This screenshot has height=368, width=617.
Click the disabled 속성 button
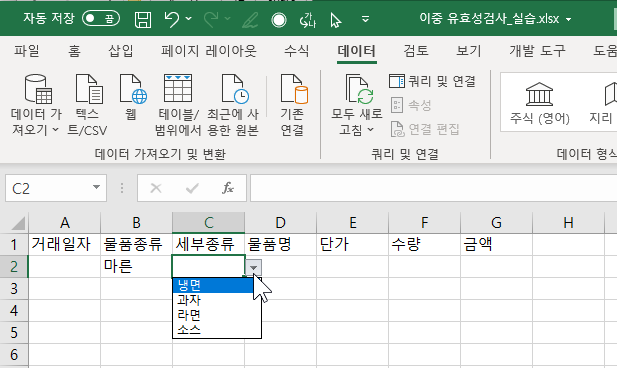410,105
